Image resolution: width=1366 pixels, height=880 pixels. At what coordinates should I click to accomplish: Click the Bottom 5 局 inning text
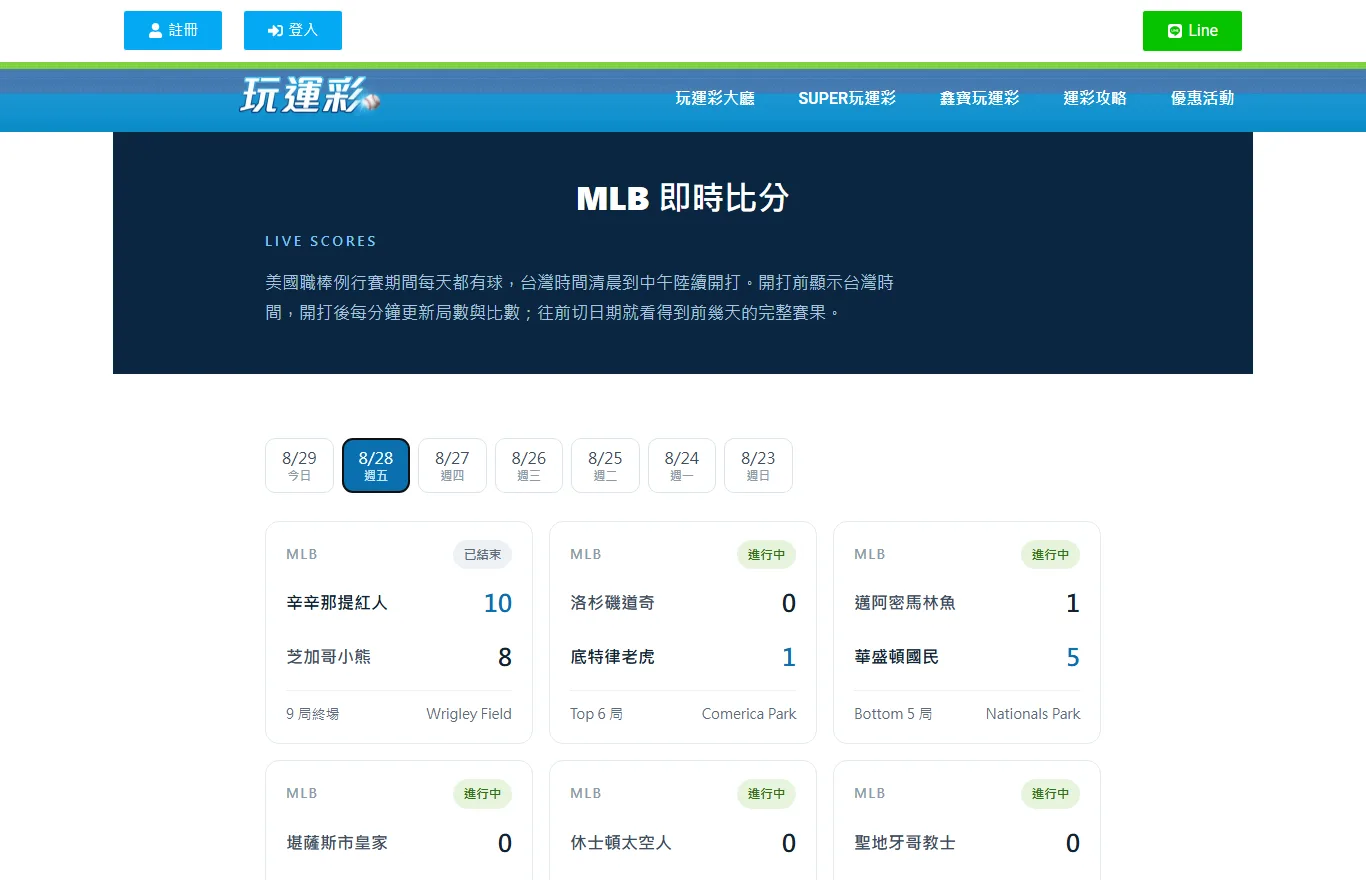893,714
